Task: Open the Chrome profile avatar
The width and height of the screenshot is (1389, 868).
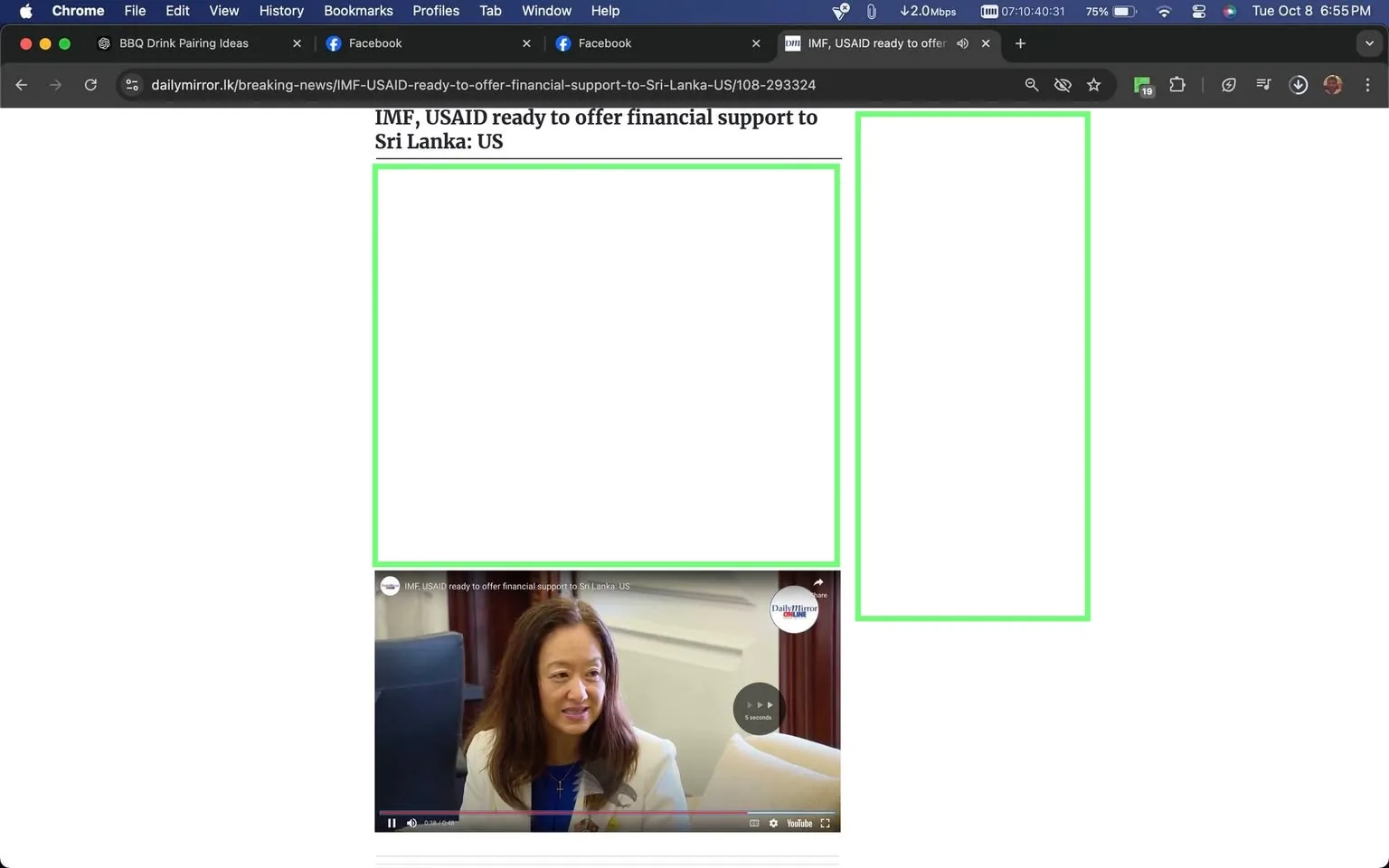Action: [1333, 84]
